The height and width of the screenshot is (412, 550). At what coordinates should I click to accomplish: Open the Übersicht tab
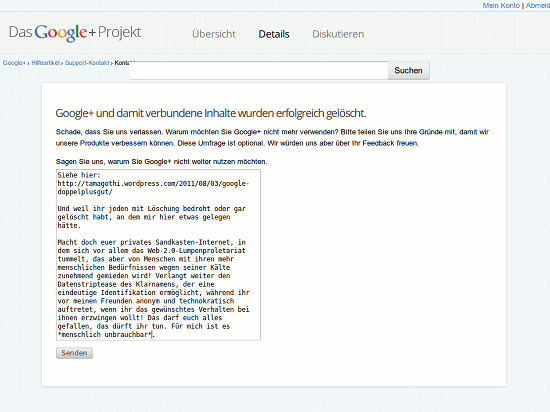214,34
